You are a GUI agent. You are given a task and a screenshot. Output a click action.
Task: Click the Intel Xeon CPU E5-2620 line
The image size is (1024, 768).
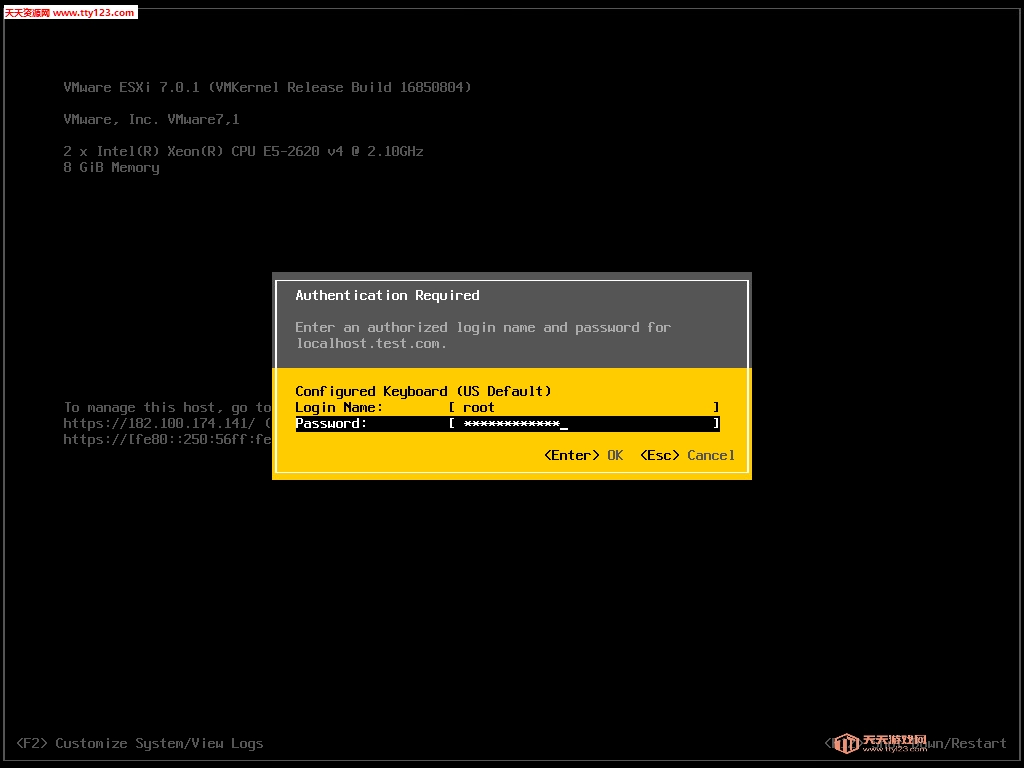tap(243, 151)
